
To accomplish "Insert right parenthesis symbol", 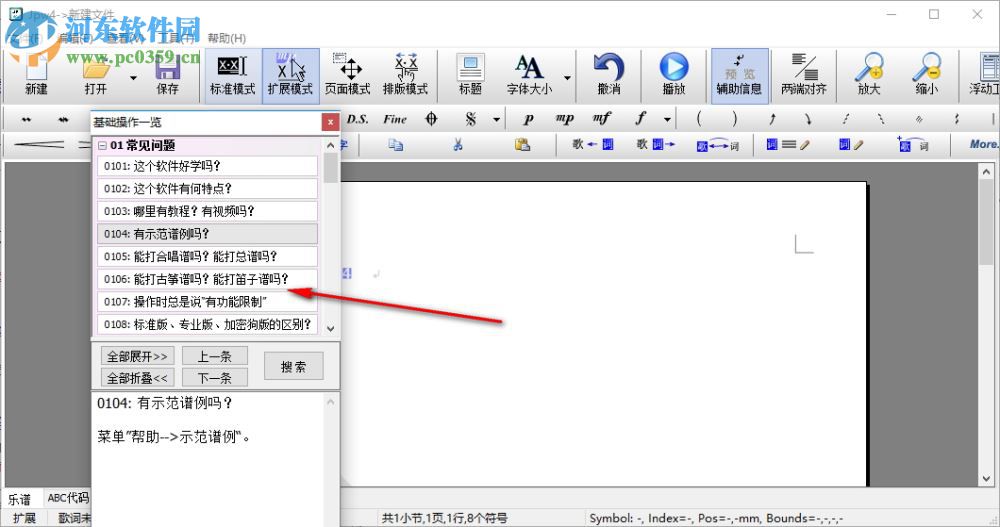I will 735,119.
